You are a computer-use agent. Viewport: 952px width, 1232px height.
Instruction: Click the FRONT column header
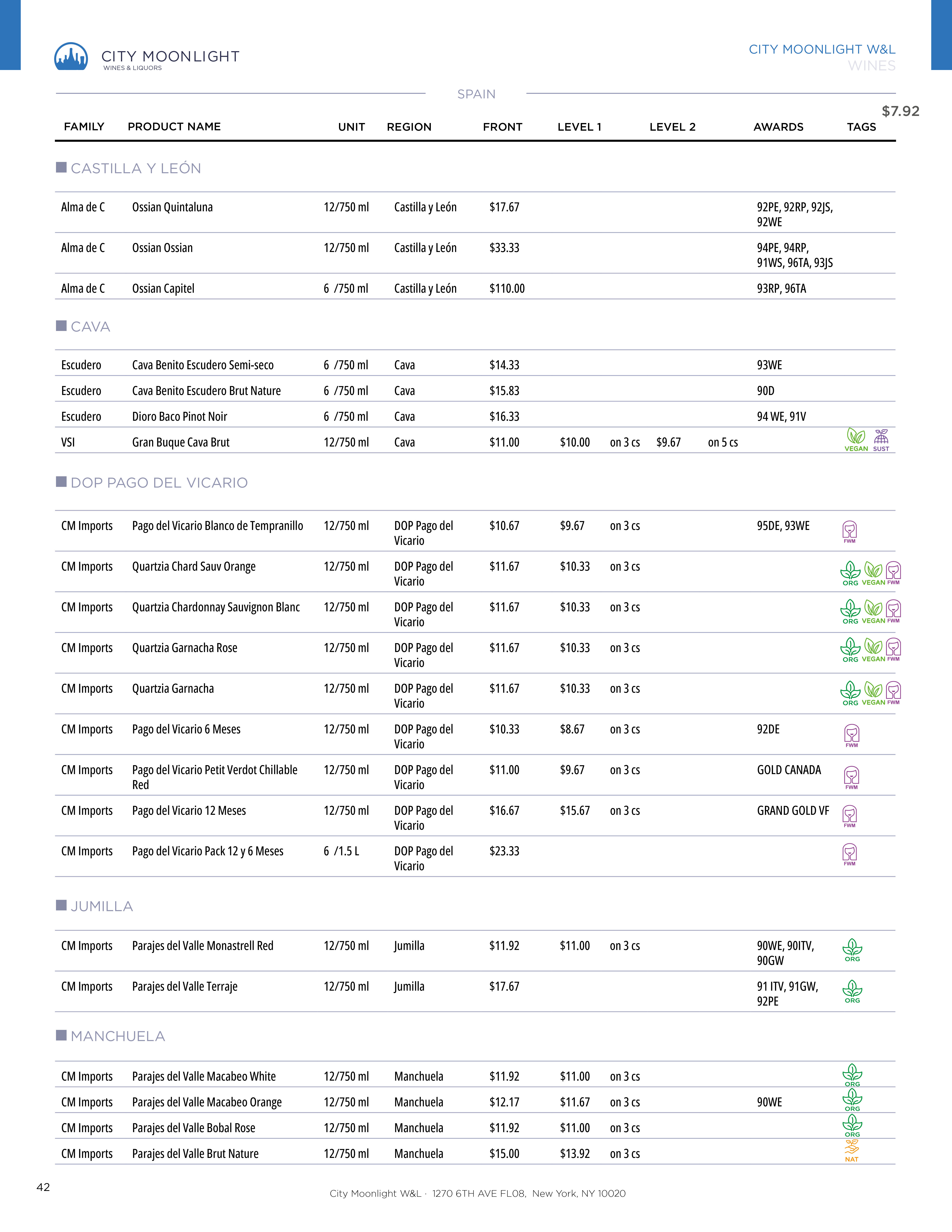click(x=503, y=127)
